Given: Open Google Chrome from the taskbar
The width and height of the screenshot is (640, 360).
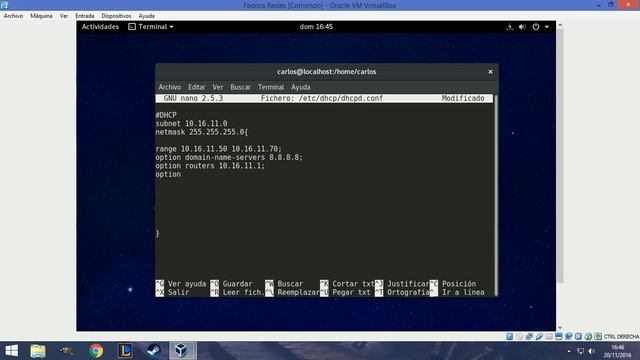Looking at the screenshot, I should (96, 351).
